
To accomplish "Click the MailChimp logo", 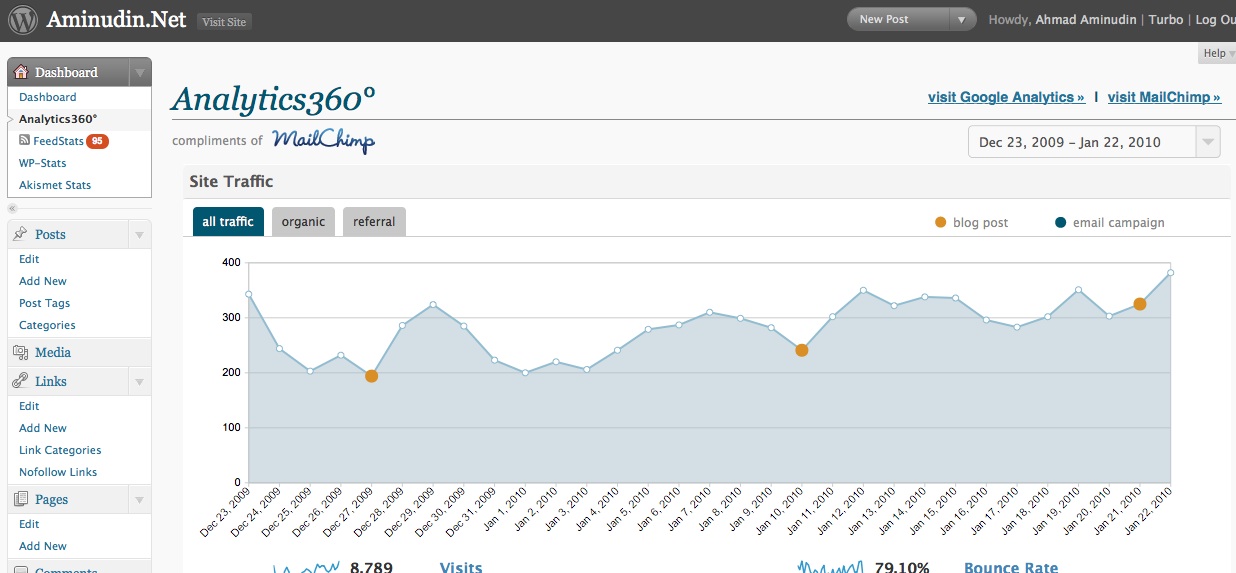I will (323, 140).
